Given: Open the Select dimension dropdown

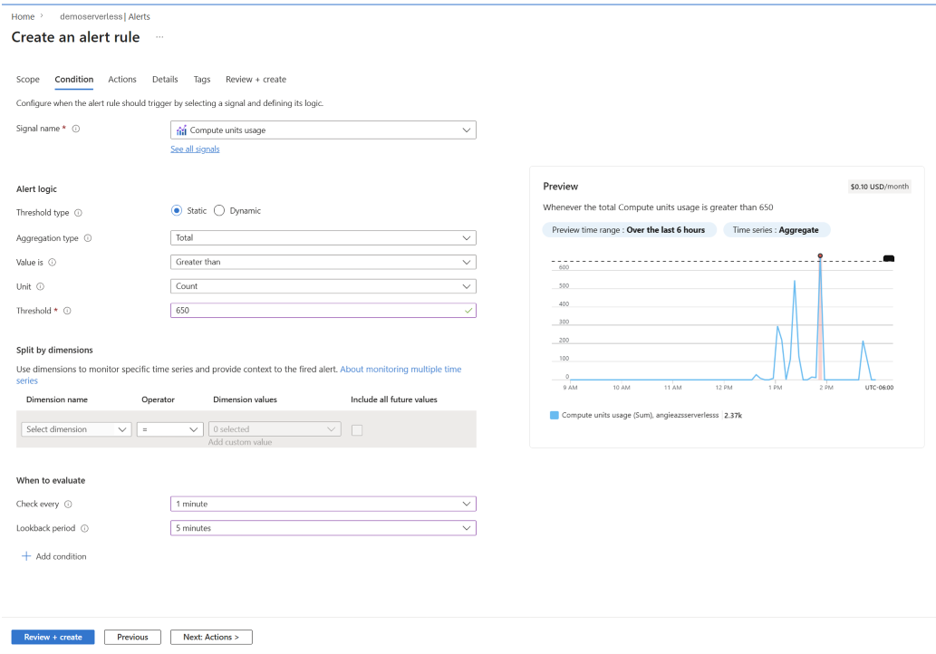Looking at the screenshot, I should click(x=76, y=429).
